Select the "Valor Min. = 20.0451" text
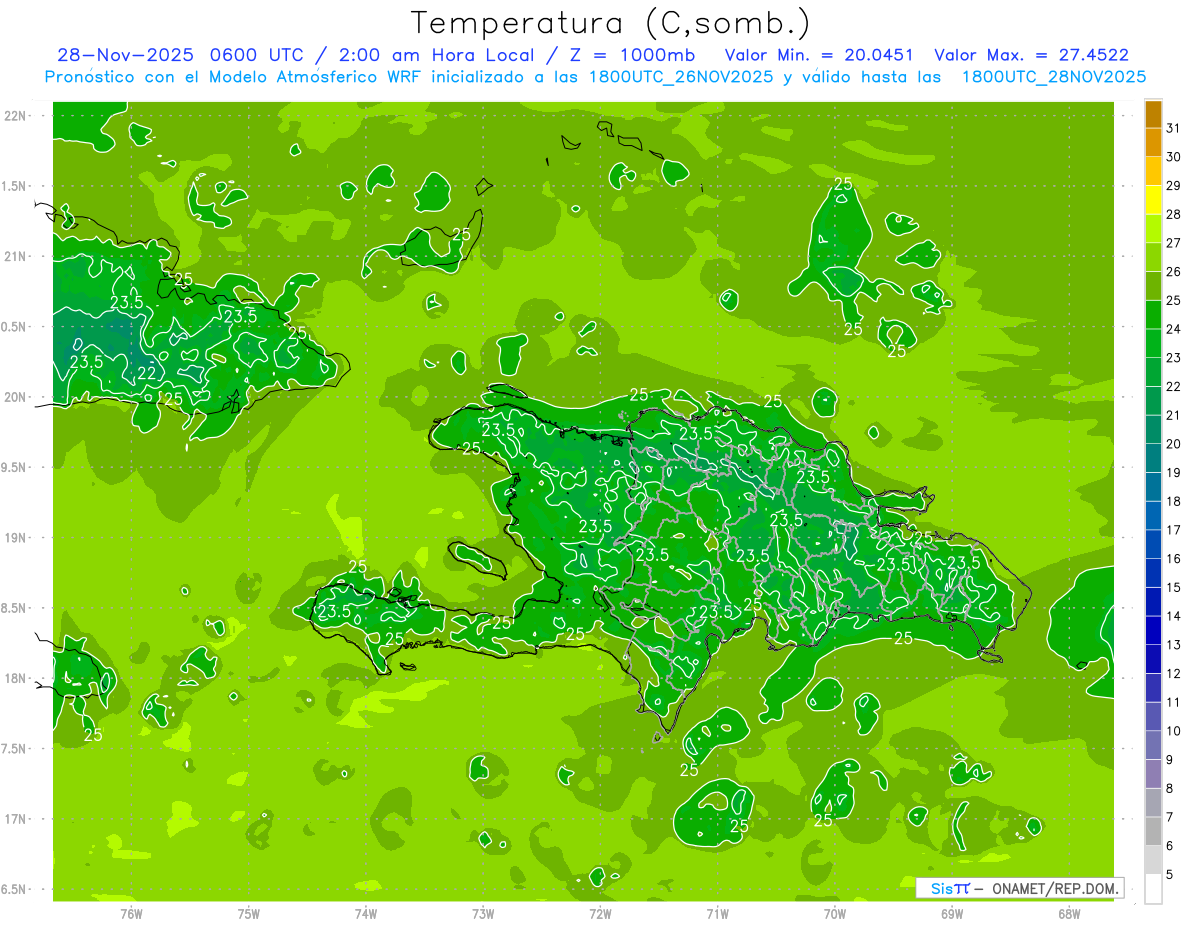 [818, 55]
